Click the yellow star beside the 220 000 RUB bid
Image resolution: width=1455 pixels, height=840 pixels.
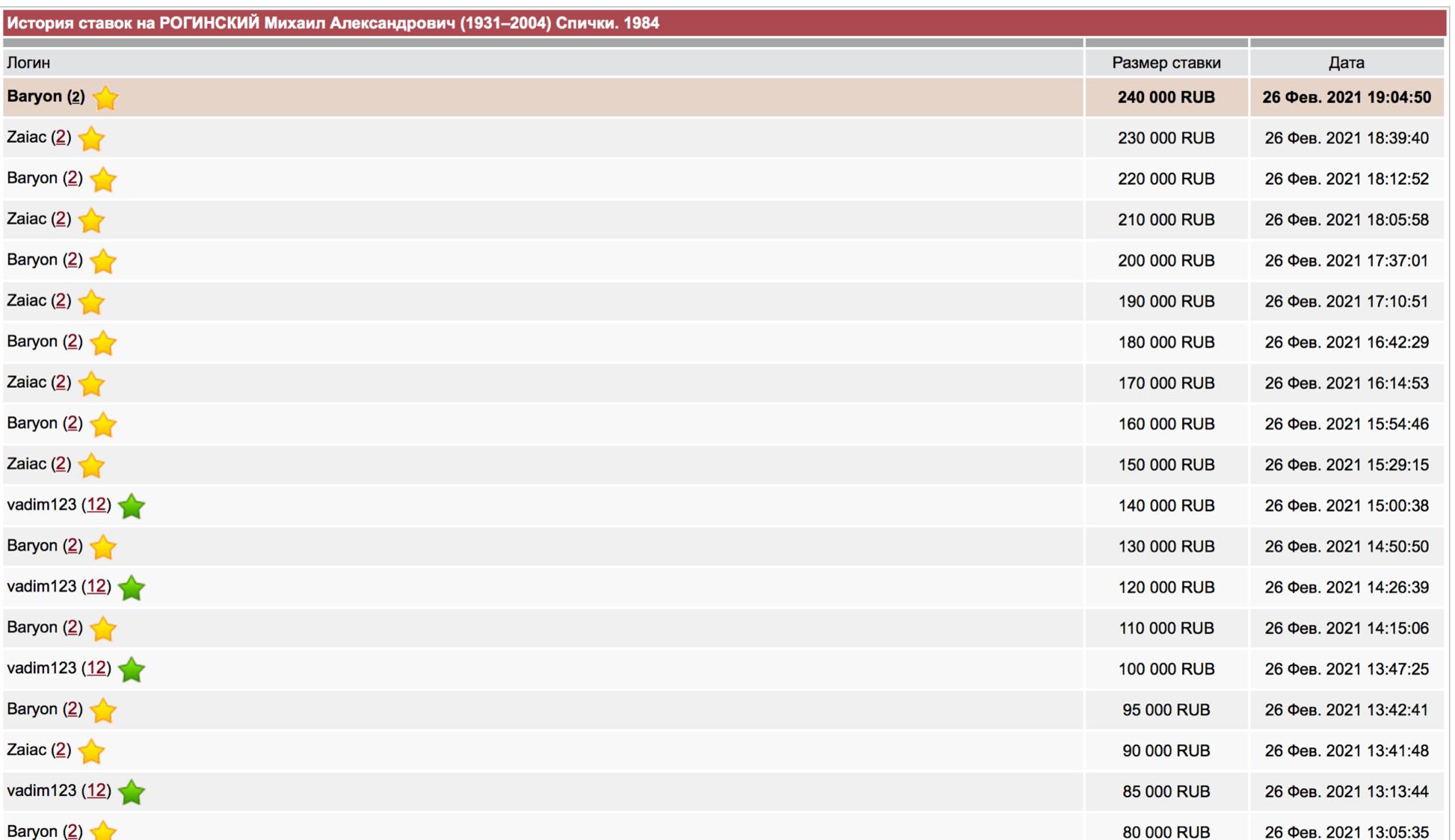(x=102, y=179)
